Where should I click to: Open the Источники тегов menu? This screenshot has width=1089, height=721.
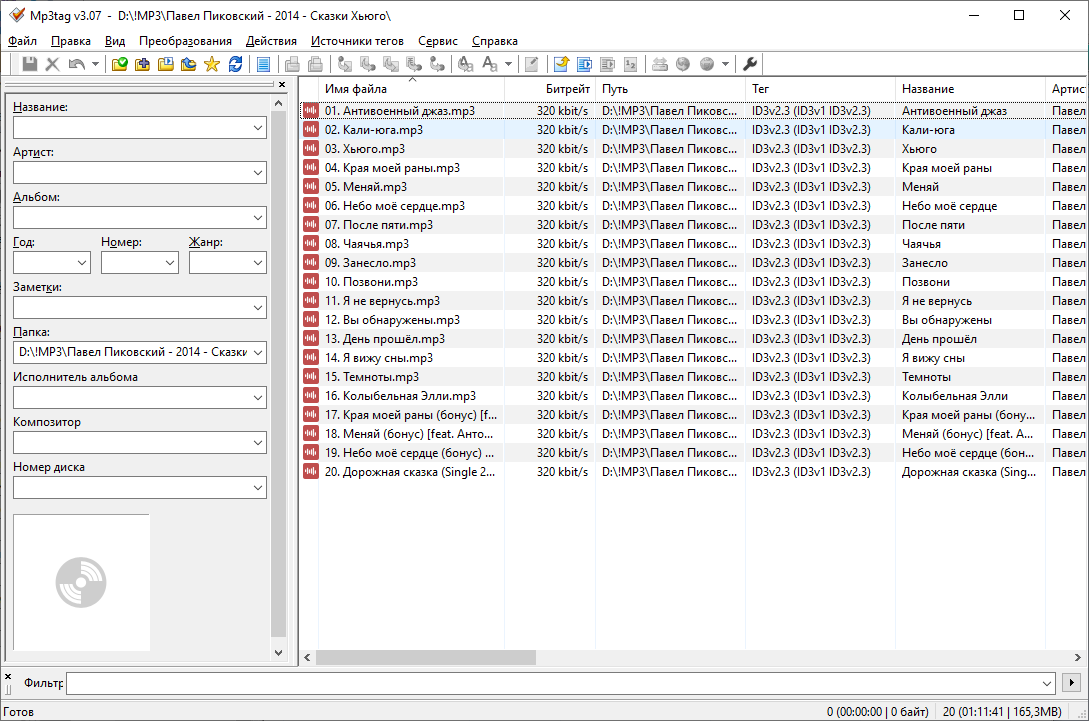(357, 41)
